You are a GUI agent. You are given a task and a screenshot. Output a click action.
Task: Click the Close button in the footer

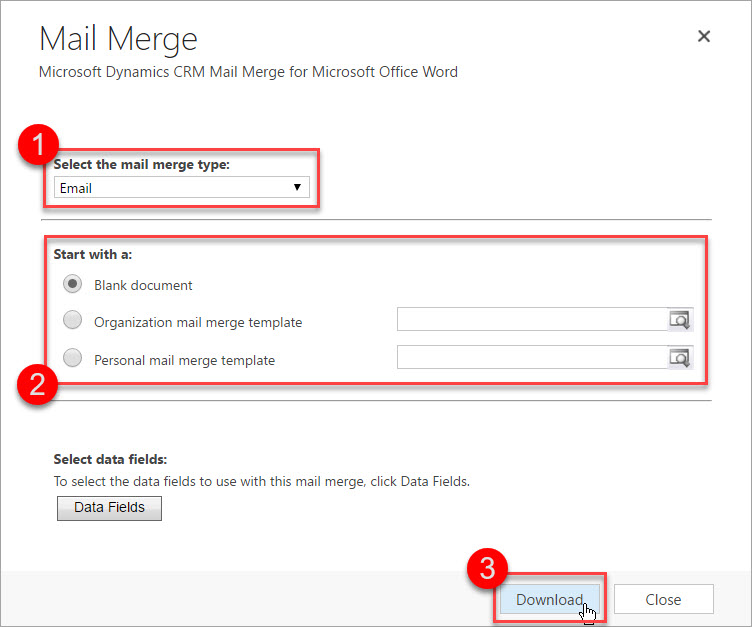click(x=663, y=600)
